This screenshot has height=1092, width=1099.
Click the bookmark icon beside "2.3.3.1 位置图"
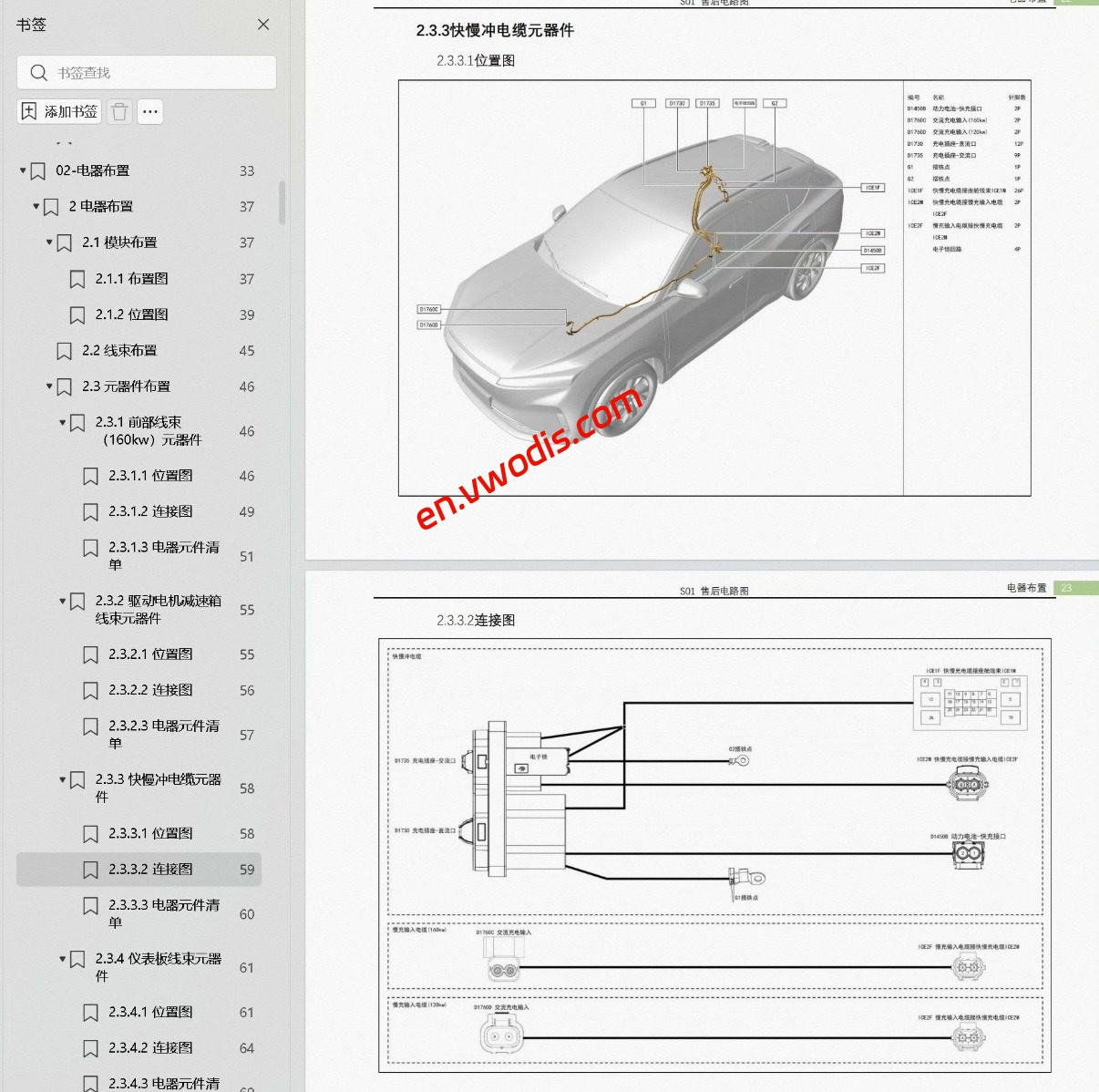tap(90, 833)
